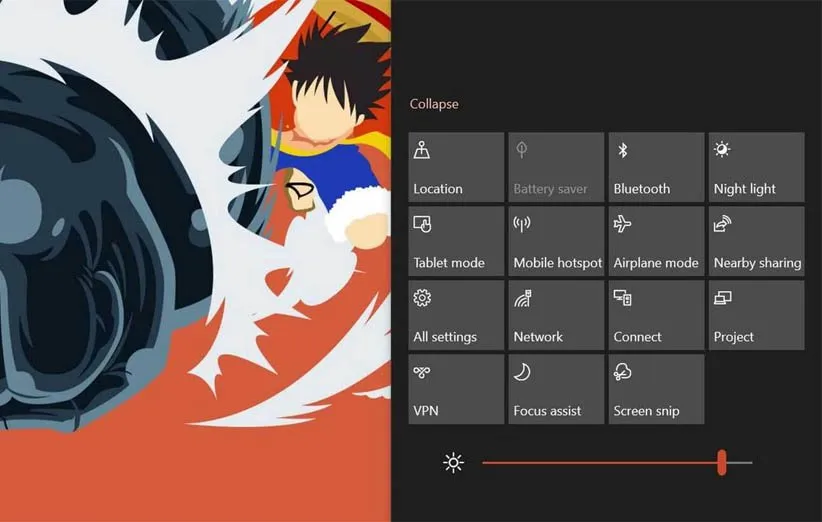Toggle Tablet mode tile
The height and width of the screenshot is (522, 822).
456,241
